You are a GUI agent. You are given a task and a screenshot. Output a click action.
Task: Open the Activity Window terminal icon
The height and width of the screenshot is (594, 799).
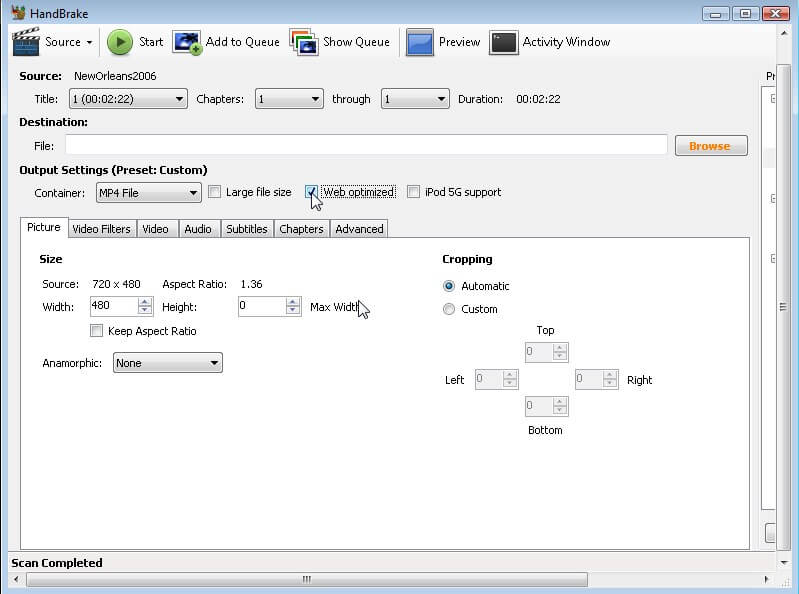click(504, 42)
